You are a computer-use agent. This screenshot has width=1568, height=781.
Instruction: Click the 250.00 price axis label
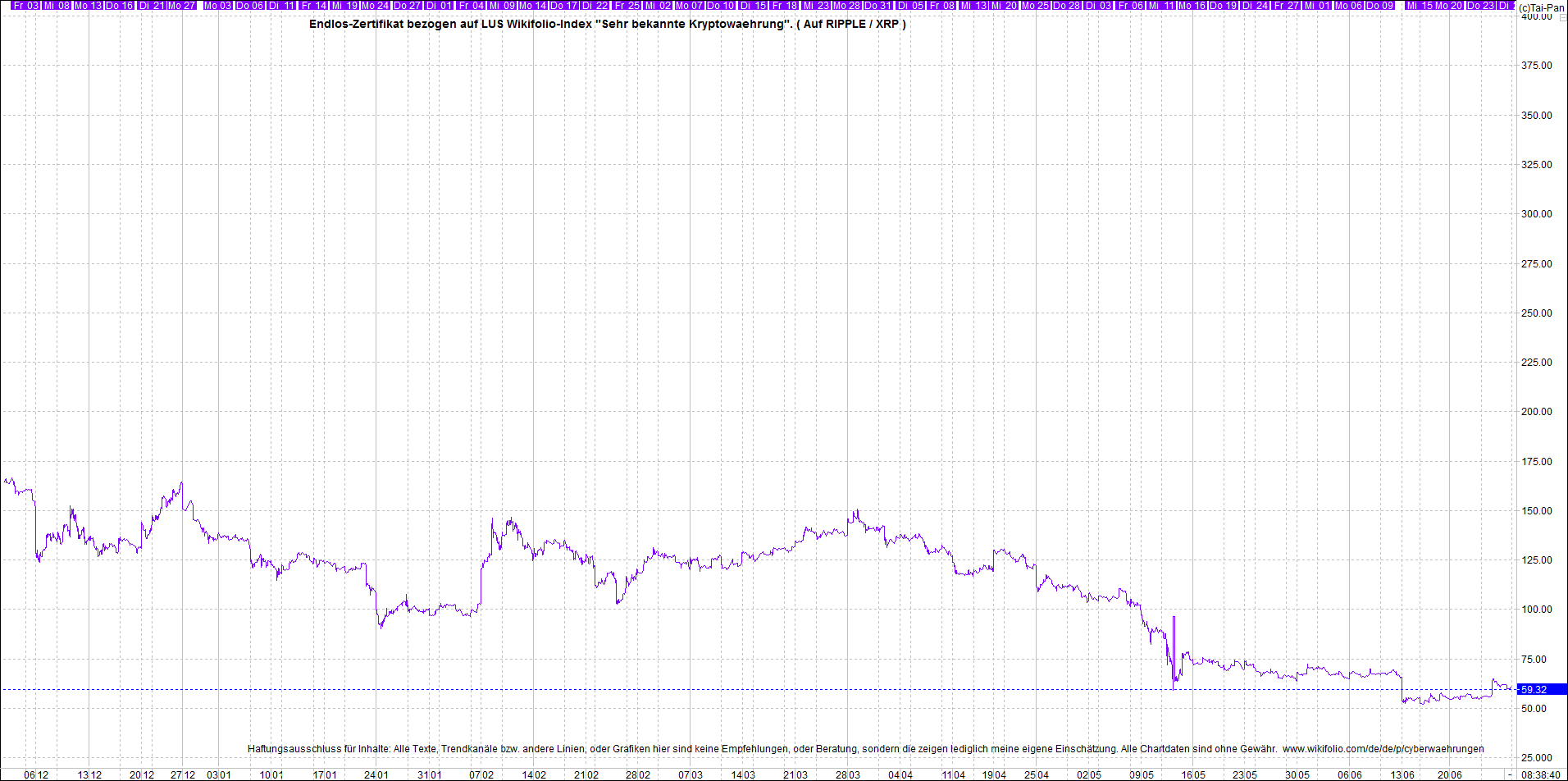tap(1537, 313)
